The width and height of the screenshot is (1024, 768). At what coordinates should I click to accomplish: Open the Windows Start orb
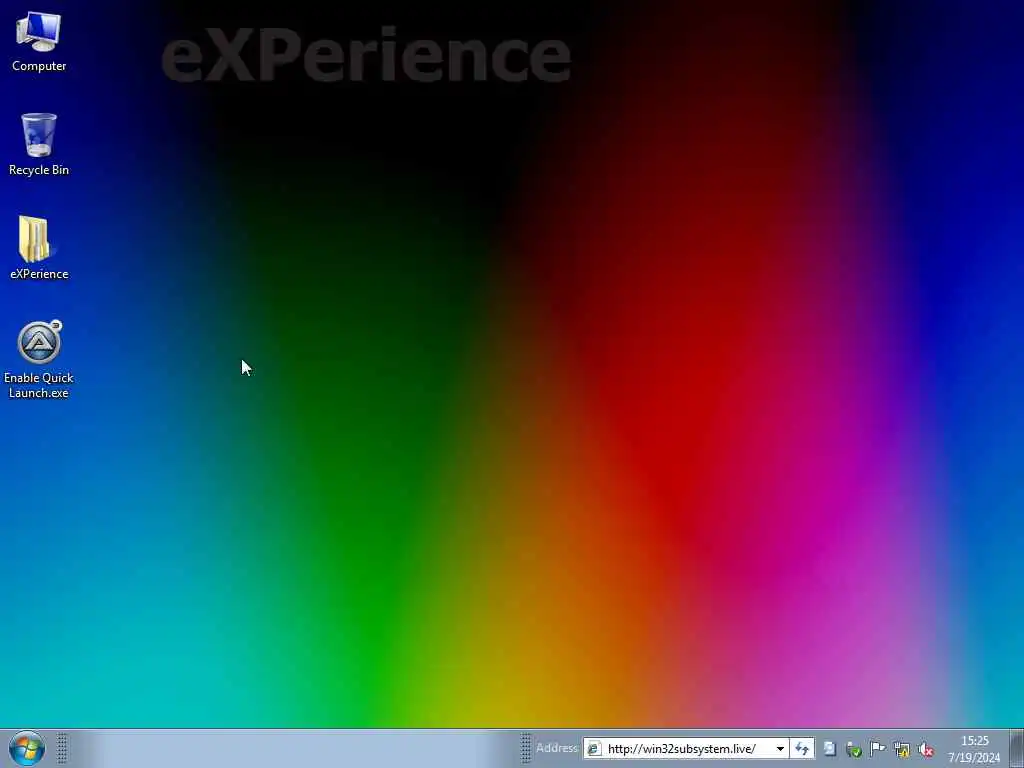pyautogui.click(x=27, y=748)
